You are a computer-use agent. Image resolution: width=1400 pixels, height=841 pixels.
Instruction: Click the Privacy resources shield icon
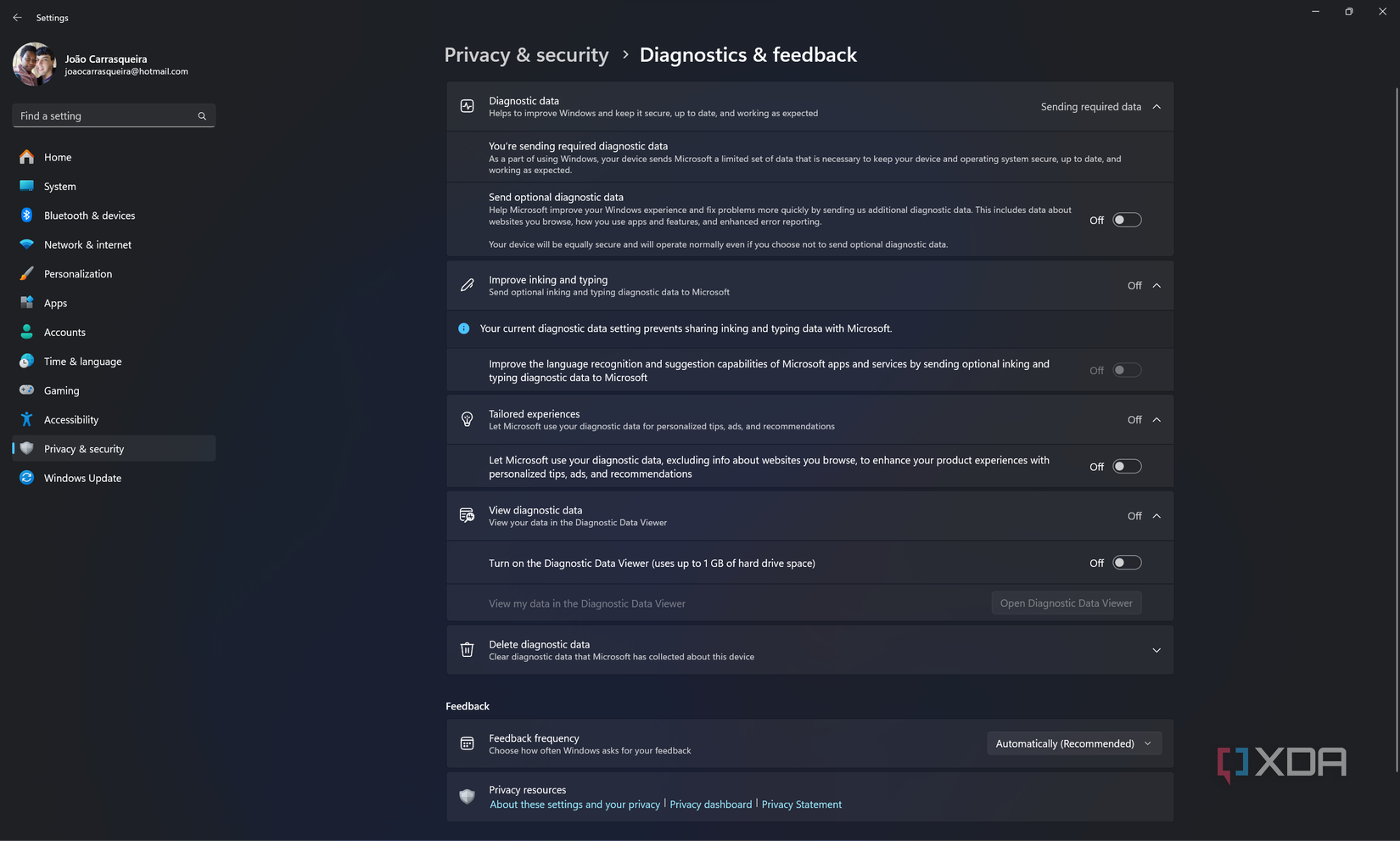coord(467,796)
